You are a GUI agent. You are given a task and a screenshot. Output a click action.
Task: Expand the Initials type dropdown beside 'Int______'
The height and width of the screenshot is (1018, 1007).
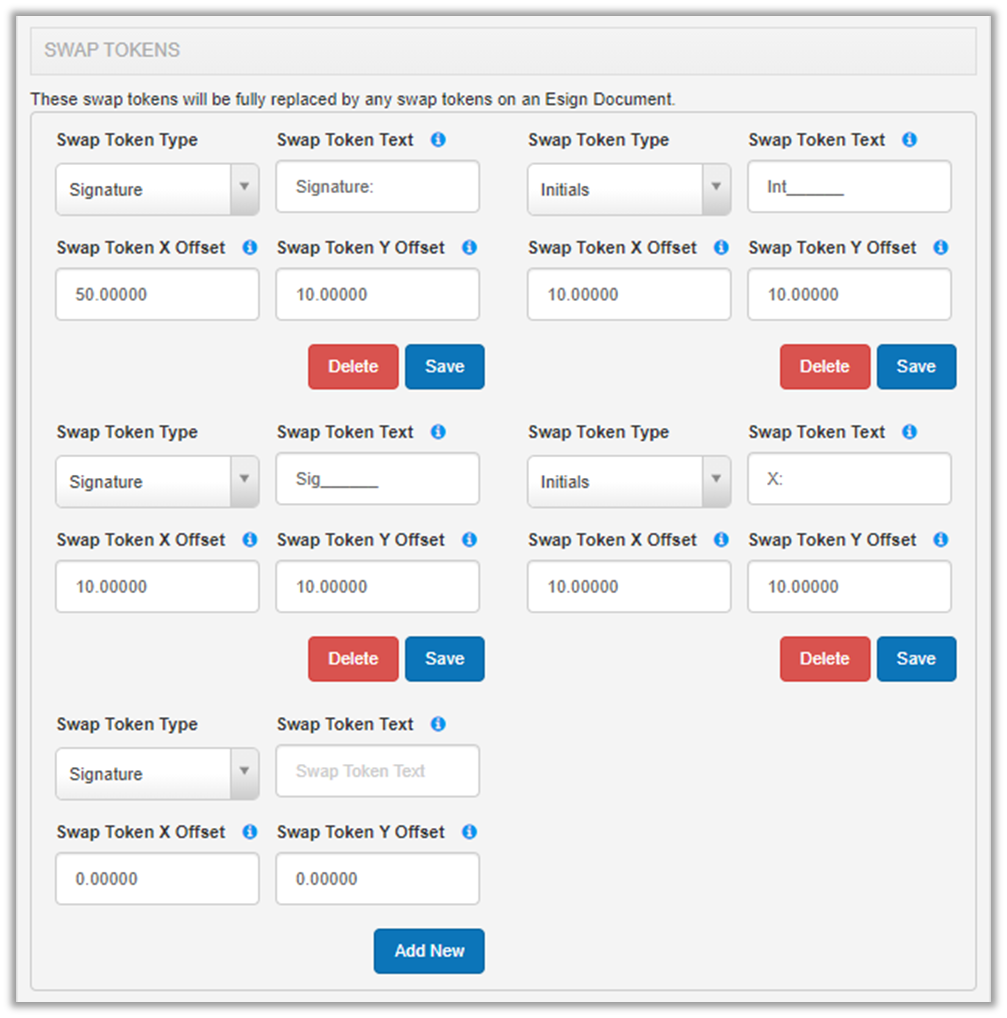pos(629,190)
